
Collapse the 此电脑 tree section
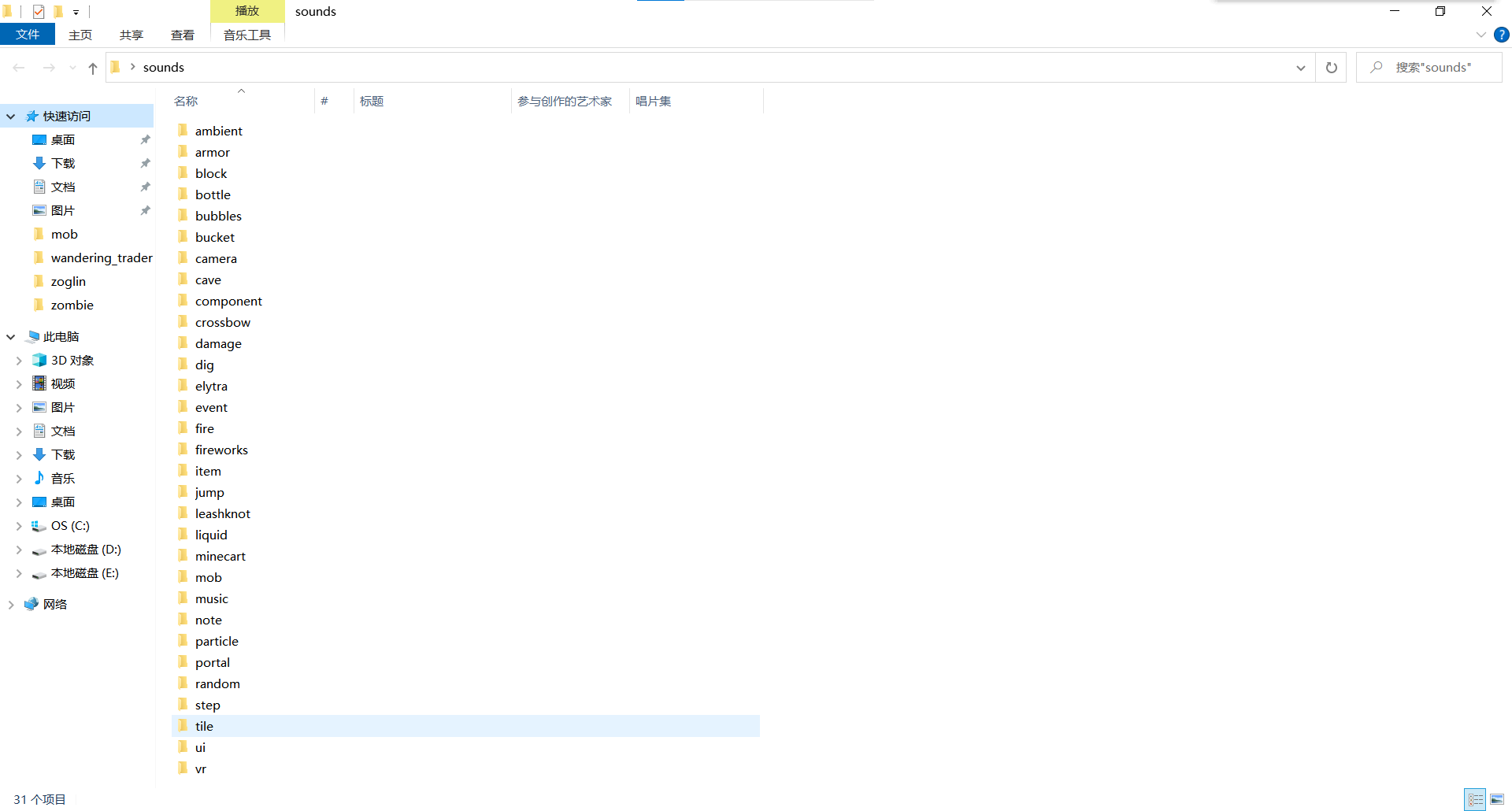[11, 337]
